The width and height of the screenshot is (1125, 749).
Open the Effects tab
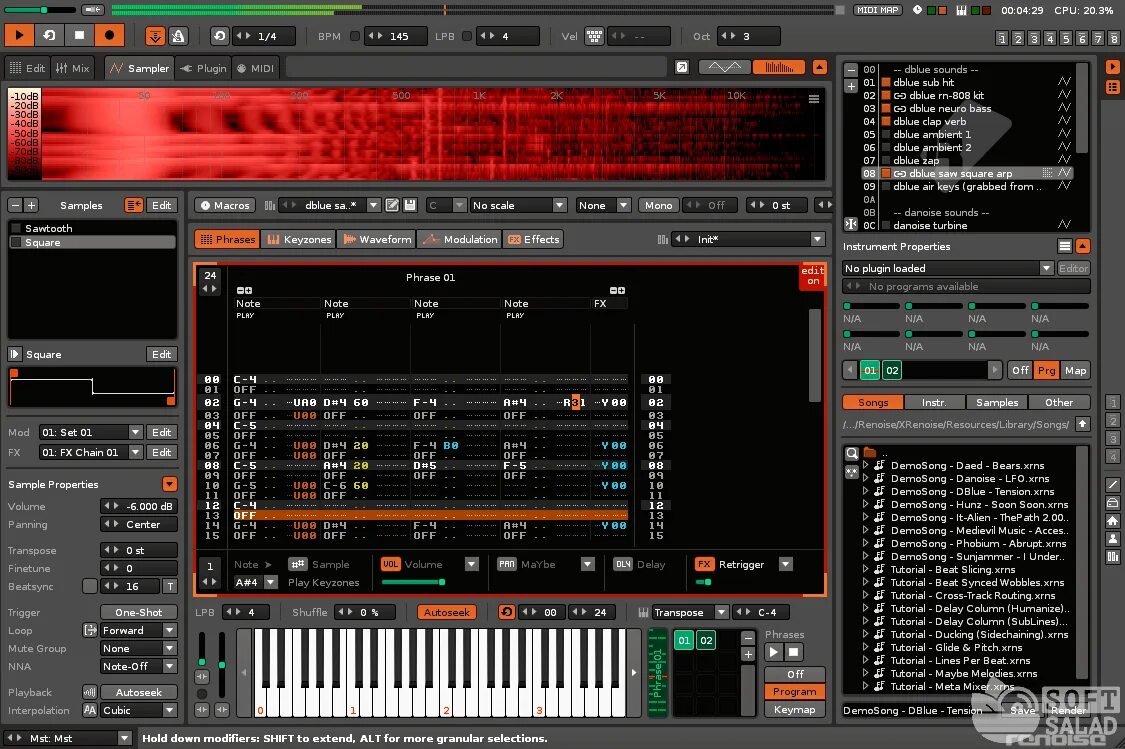tap(533, 240)
